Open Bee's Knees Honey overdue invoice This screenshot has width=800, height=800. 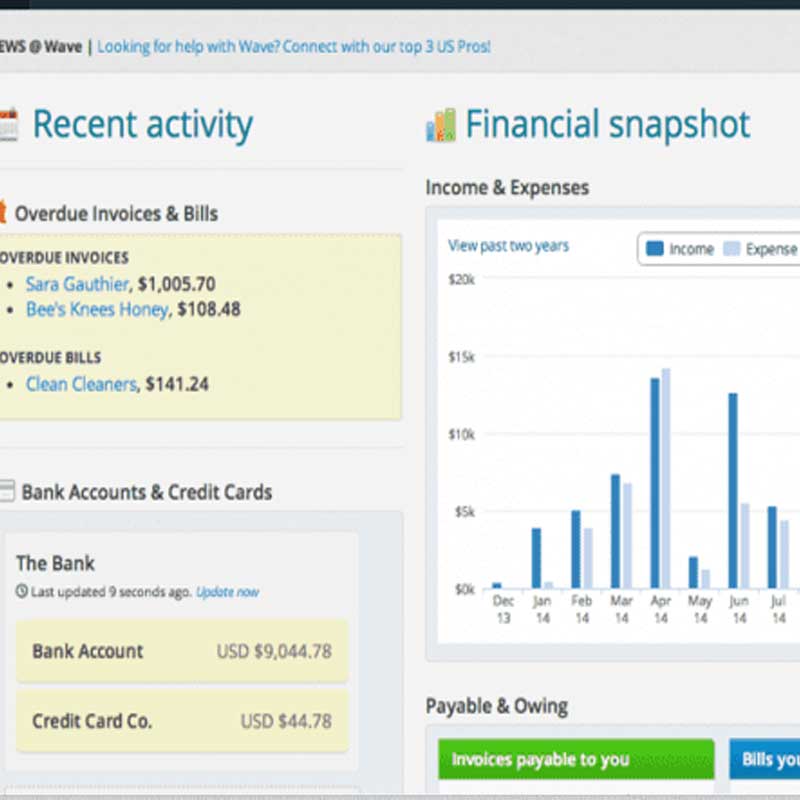click(x=97, y=310)
